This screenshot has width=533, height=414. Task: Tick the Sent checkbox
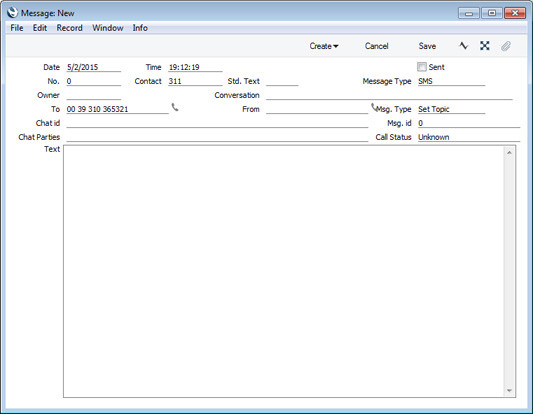(422, 67)
